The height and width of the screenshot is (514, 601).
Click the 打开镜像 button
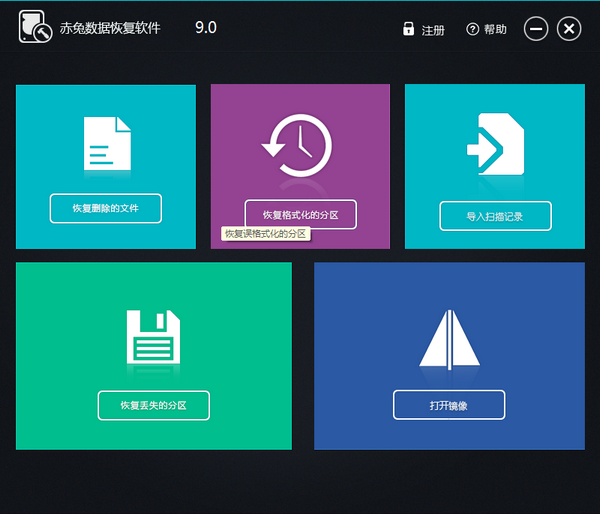click(x=449, y=405)
